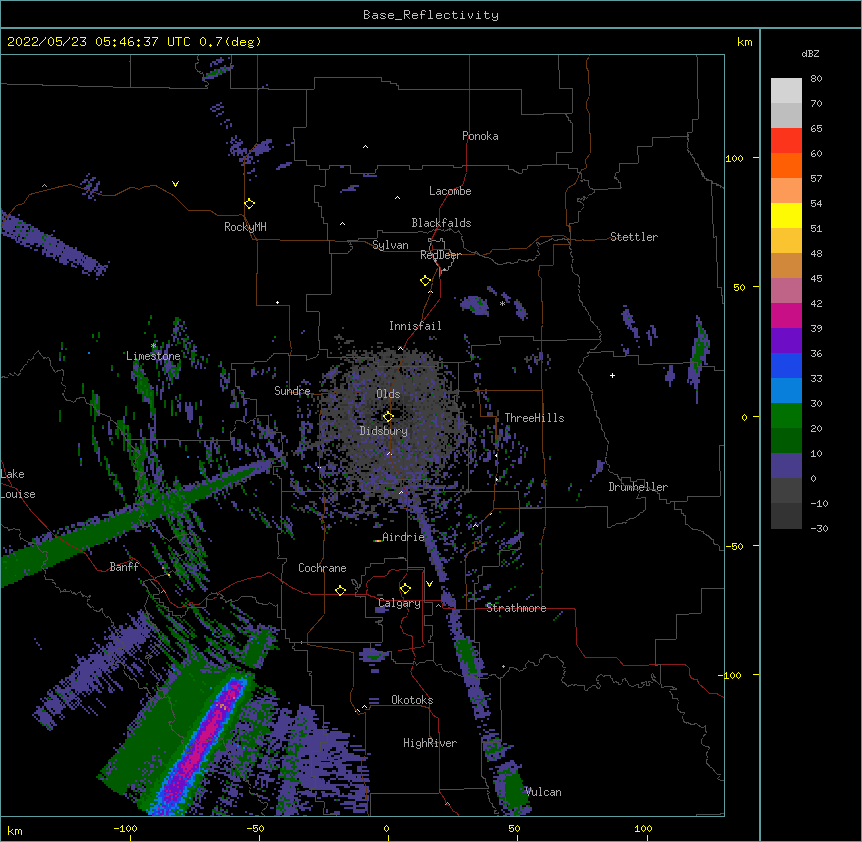Select the magenta 42-39 dBZ legend swatch
The image size is (862, 842).
pyautogui.click(x=786, y=315)
